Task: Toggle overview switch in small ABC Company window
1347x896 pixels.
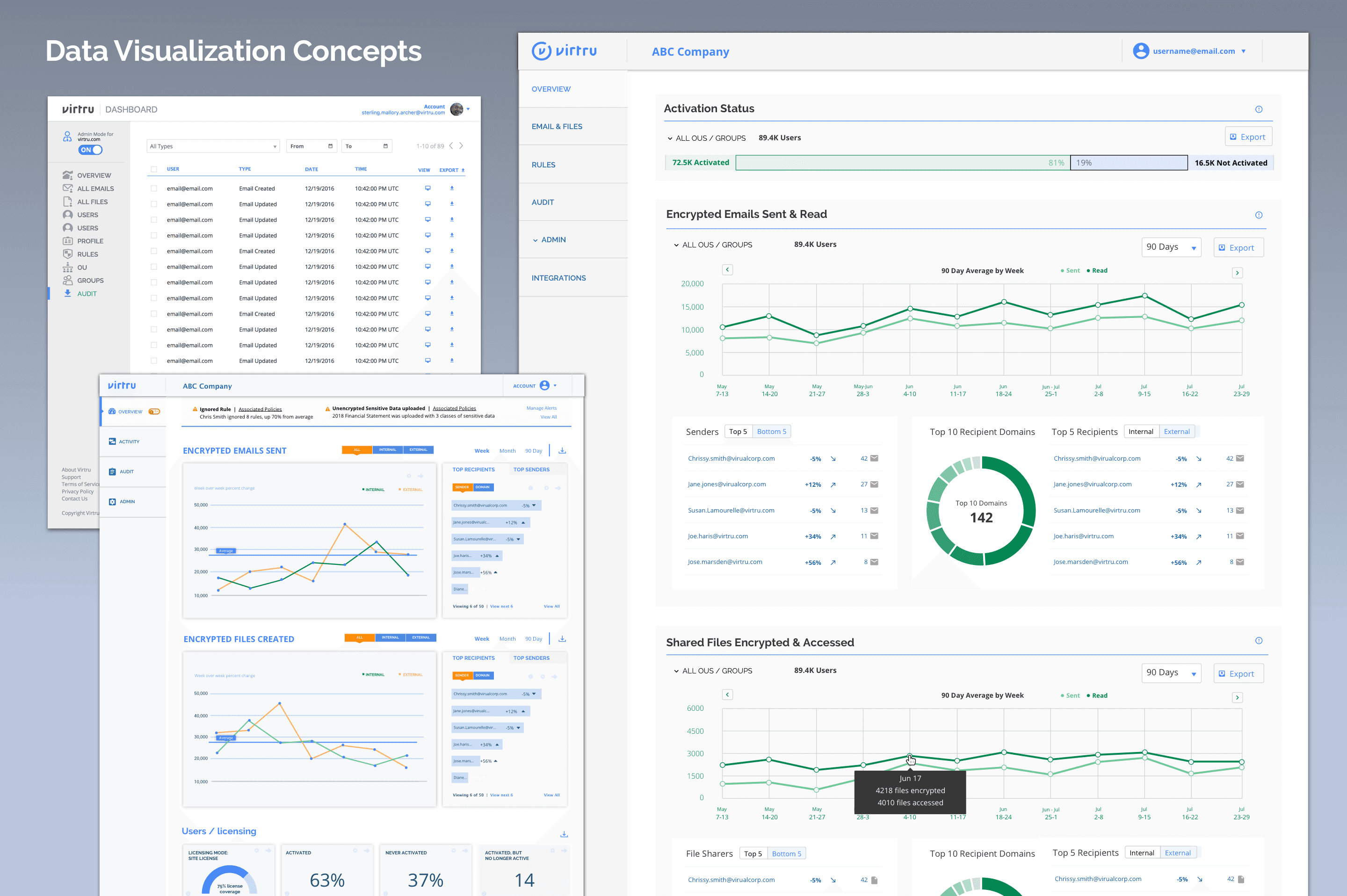Action: click(154, 412)
